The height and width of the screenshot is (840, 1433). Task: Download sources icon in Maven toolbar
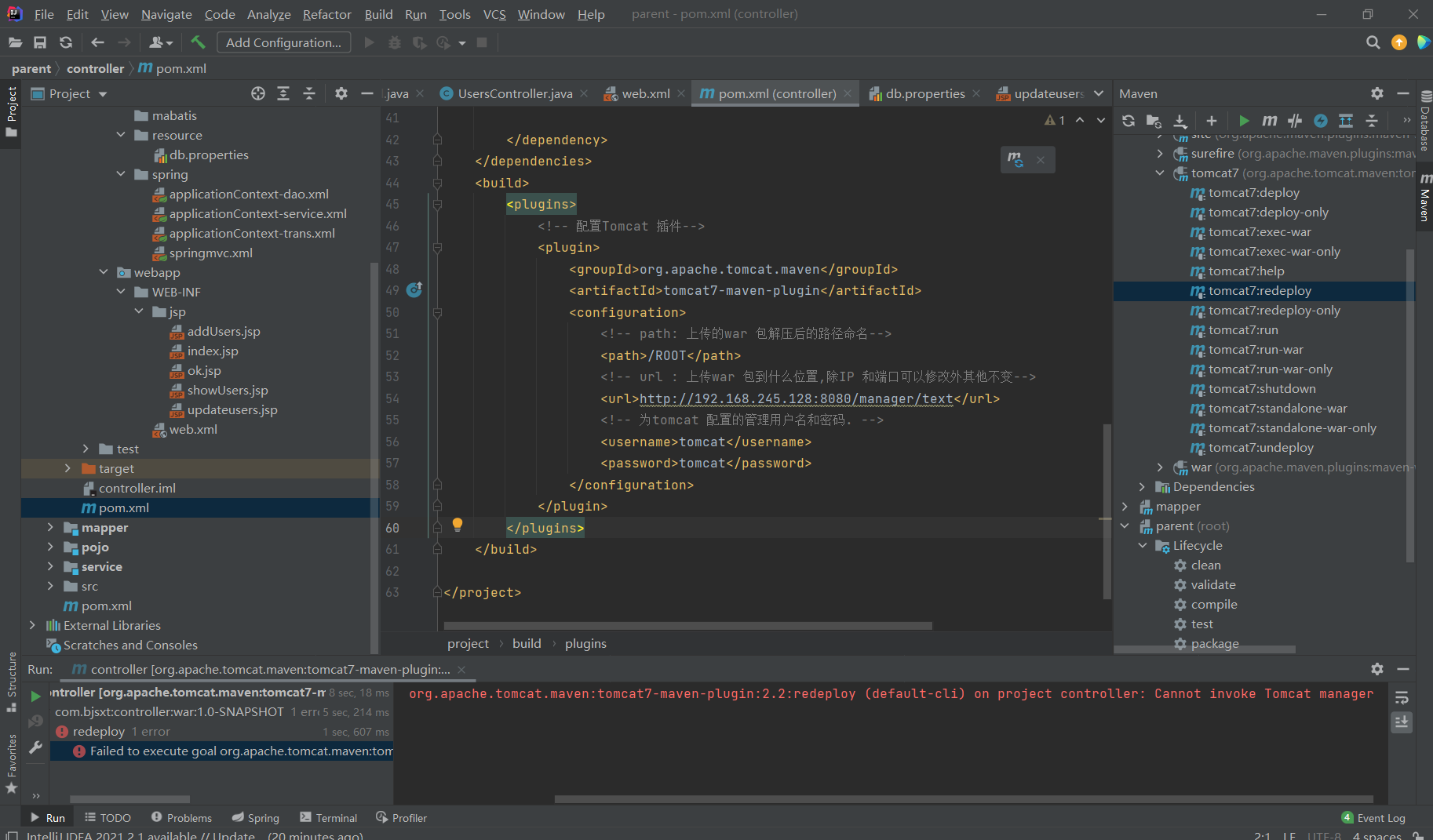(1180, 121)
